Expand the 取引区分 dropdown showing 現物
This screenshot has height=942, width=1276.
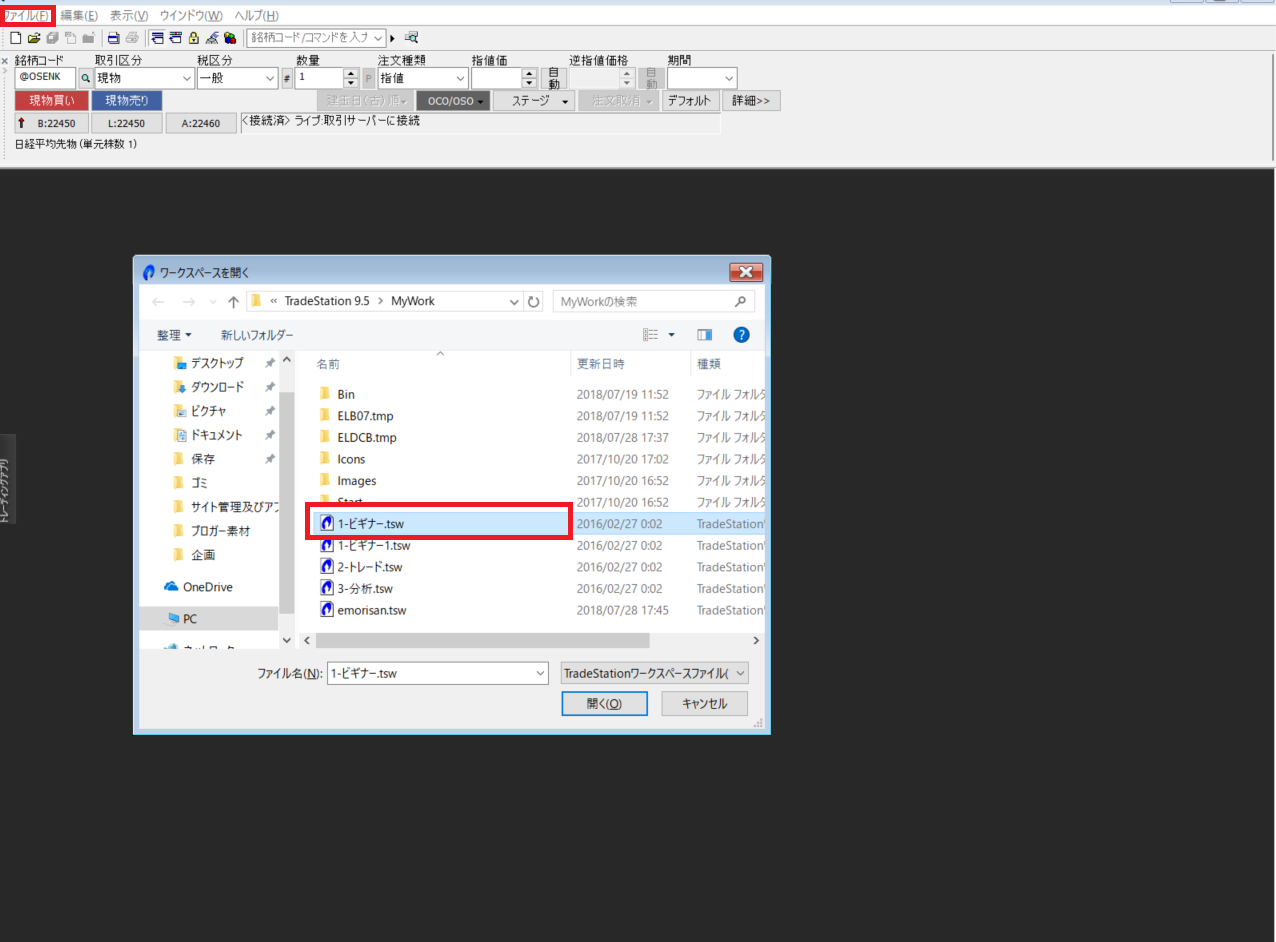click(x=187, y=78)
